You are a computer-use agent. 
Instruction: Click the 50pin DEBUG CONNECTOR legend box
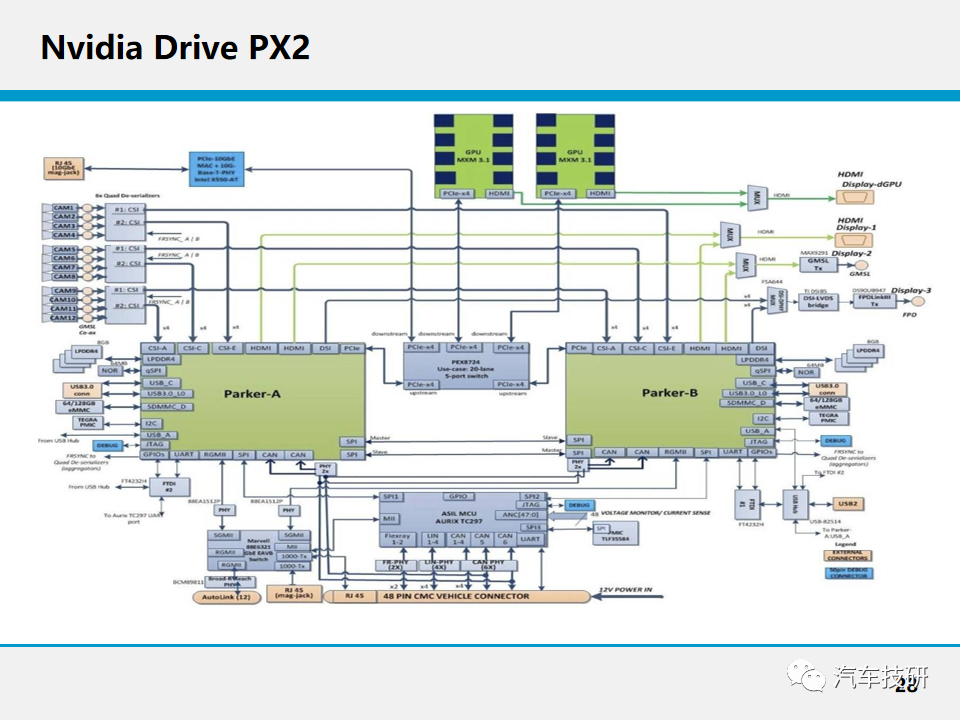point(849,573)
